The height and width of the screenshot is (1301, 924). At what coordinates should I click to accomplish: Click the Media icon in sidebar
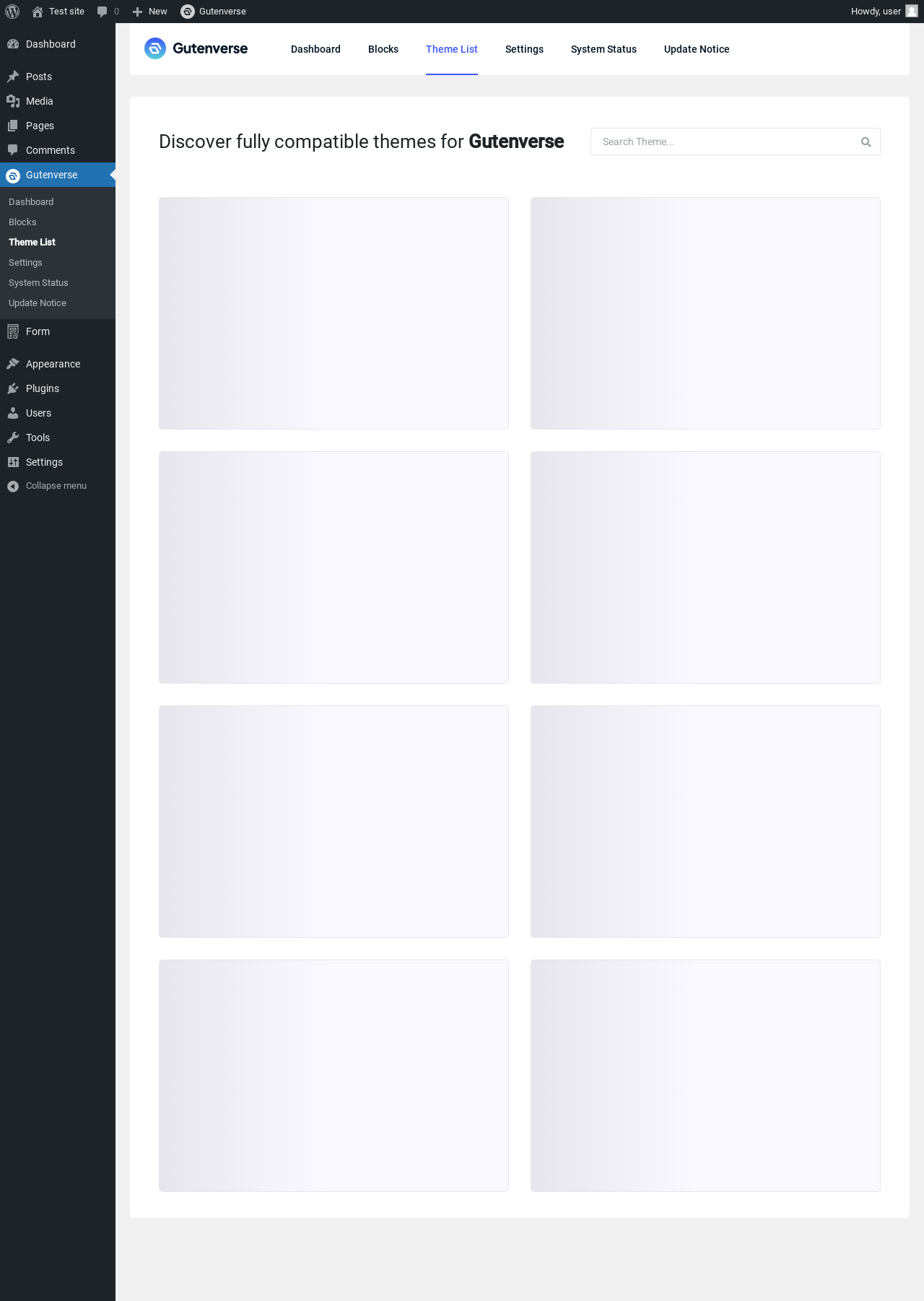coord(13,101)
